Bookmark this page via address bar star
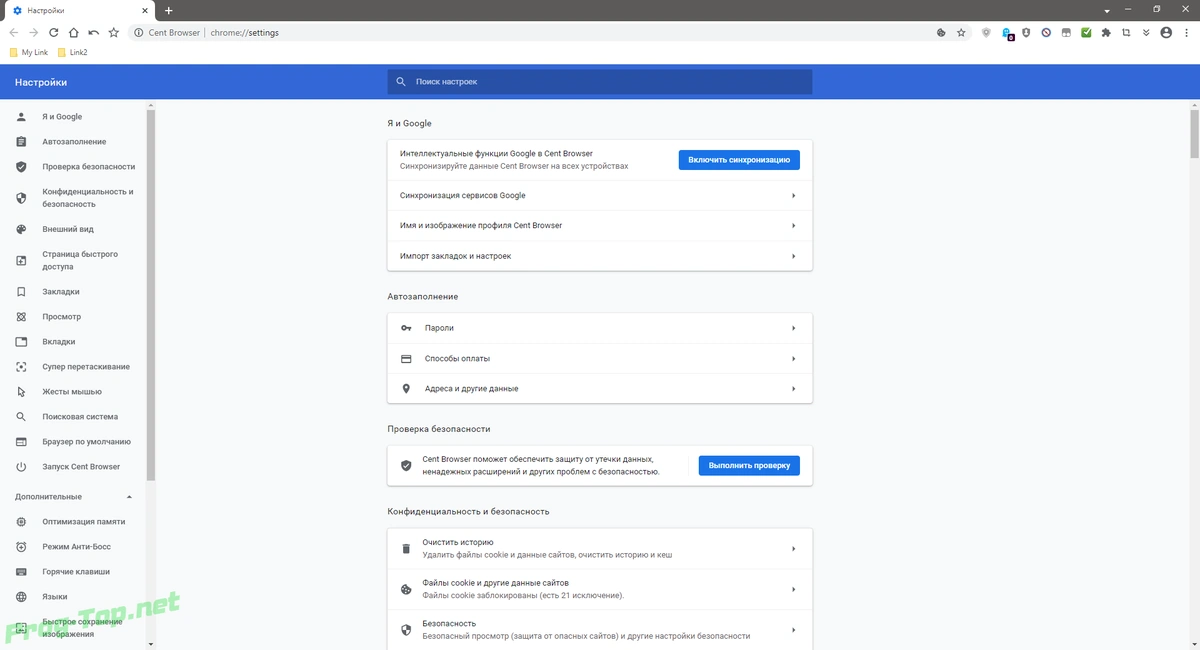Viewport: 1200px width, 650px height. 961,32
